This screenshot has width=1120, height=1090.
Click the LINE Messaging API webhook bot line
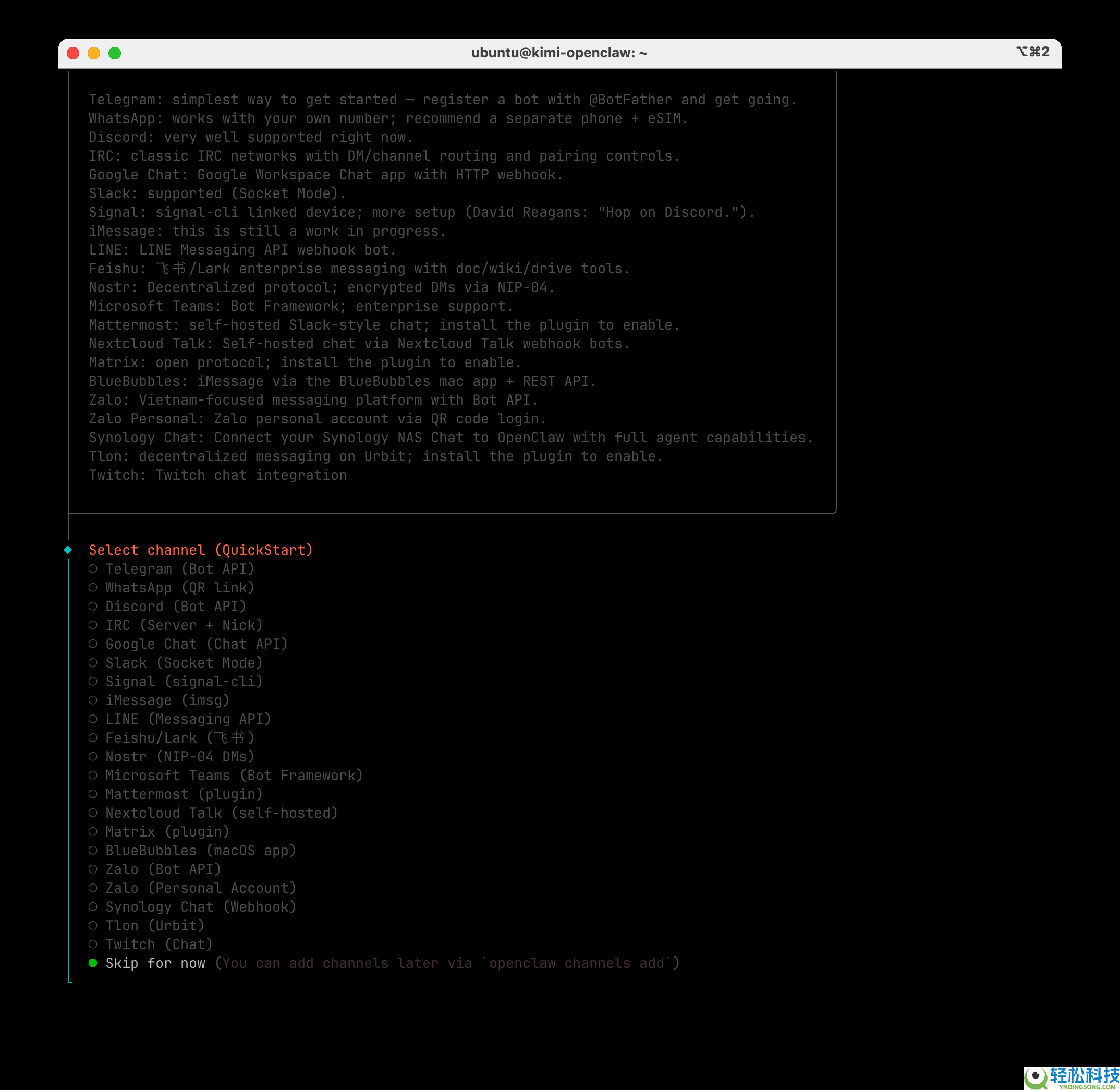click(242, 250)
